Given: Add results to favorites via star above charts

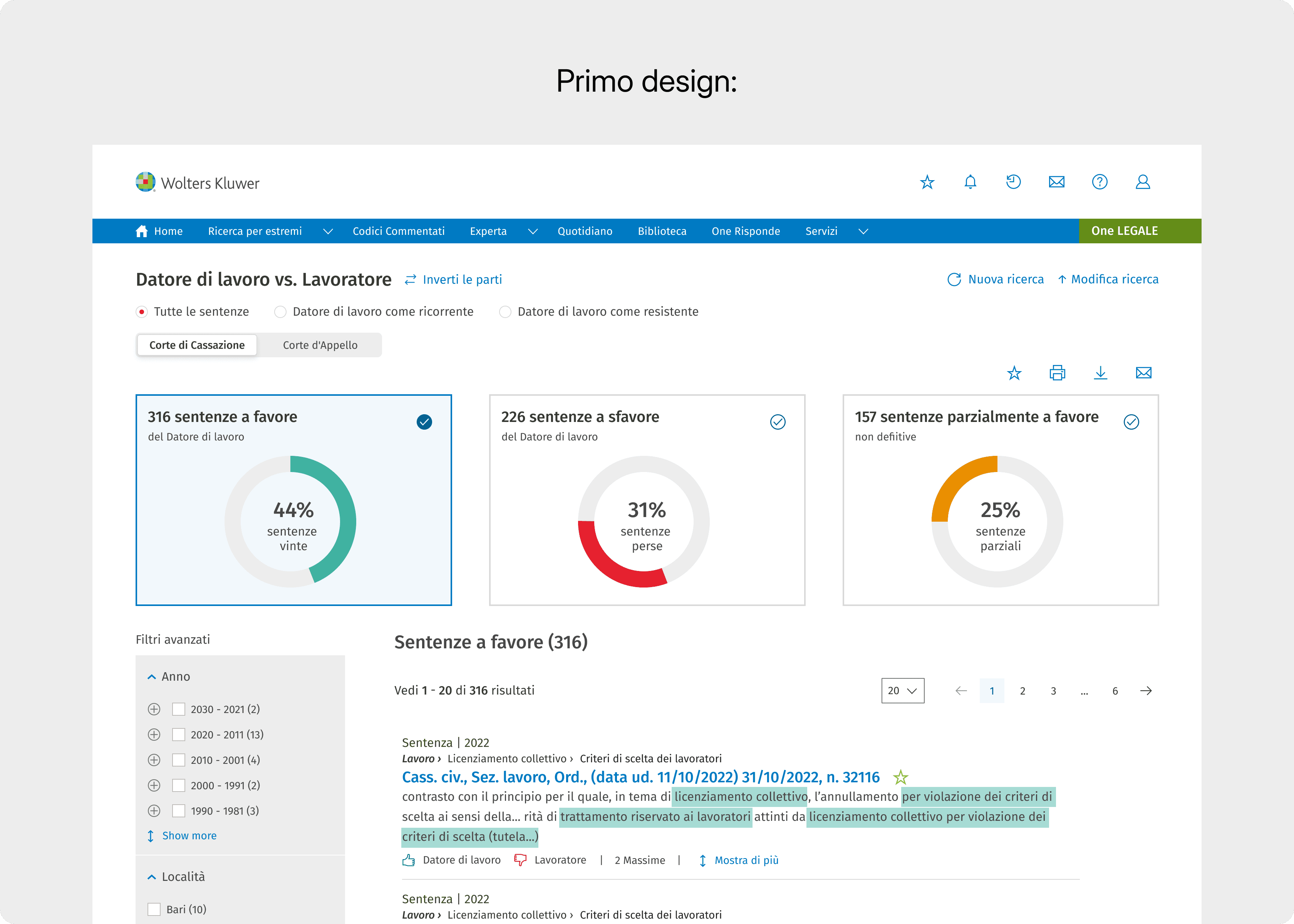Looking at the screenshot, I should (1014, 373).
